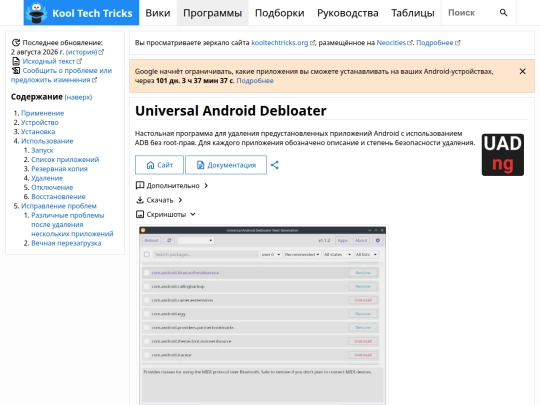The image size is (540, 405).
Task: Go to Вечная перезагрузка subsection
Action: point(66,243)
